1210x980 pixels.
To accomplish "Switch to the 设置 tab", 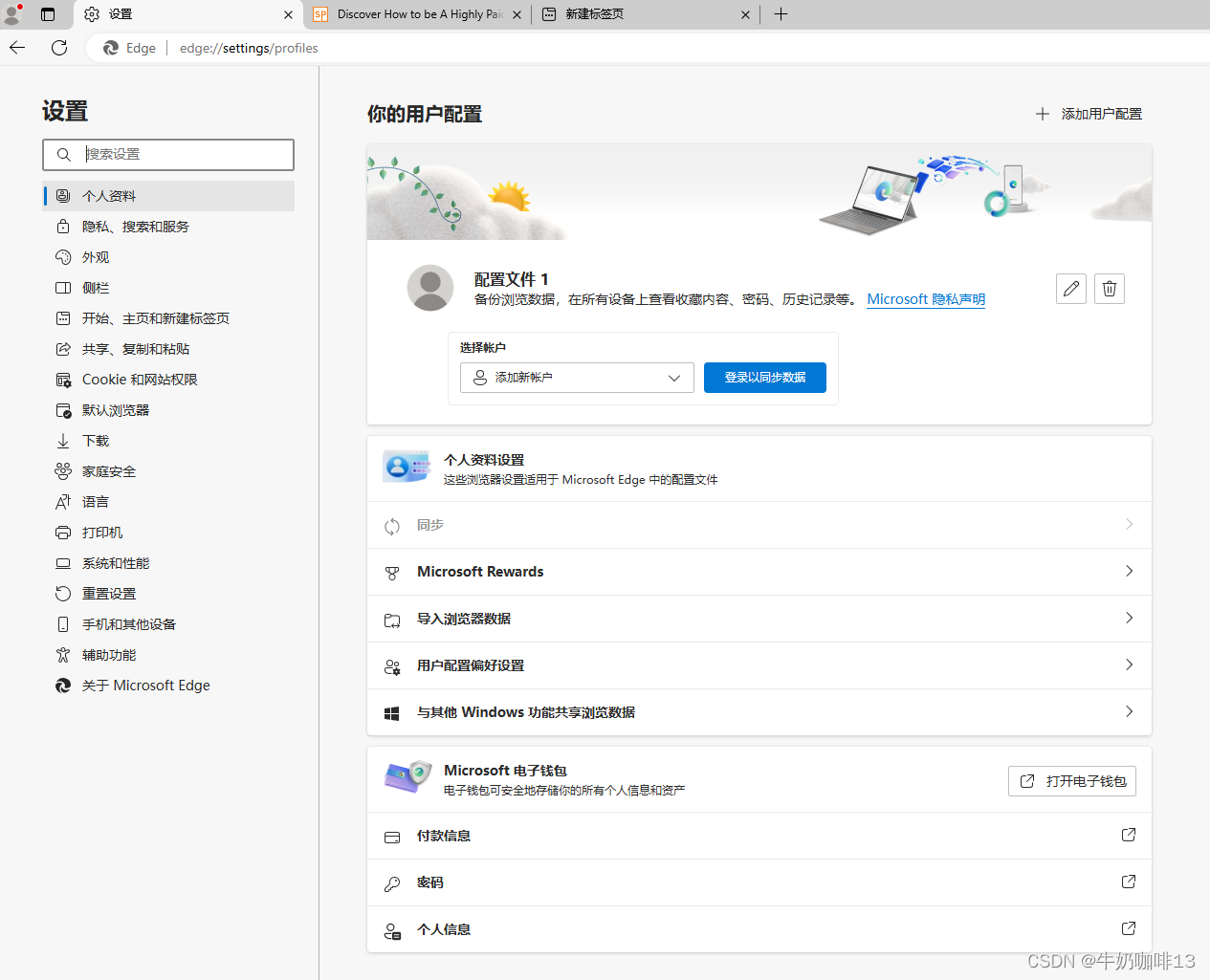I will [x=187, y=14].
